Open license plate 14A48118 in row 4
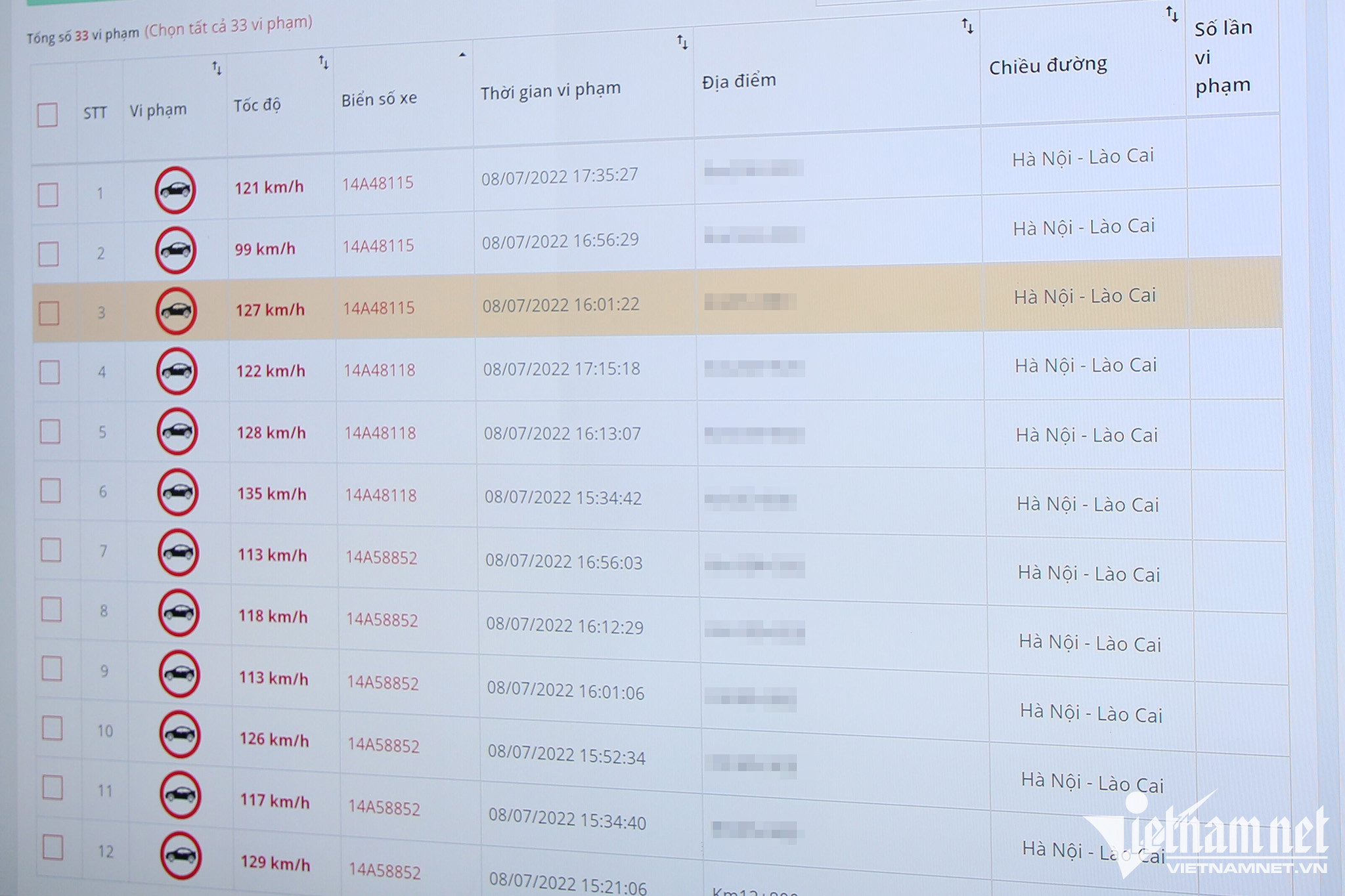The height and width of the screenshot is (896, 1345). pyautogui.click(x=380, y=370)
